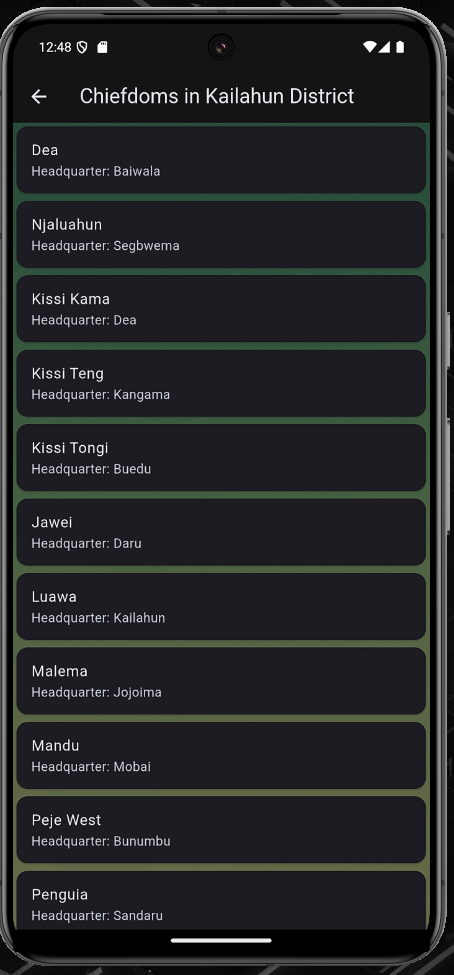The height and width of the screenshot is (975, 454).
Task: Tap the Penguia chiefdom card
Action: (221, 900)
